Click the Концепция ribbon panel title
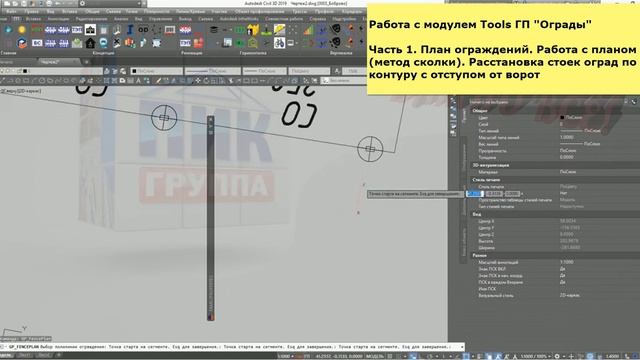Image resolution: width=640 pixels, height=360 pixels. (103, 53)
